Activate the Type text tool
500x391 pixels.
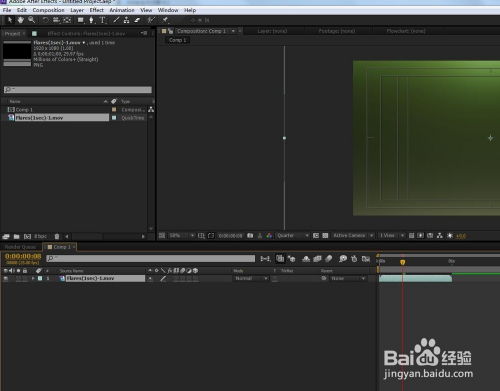point(103,20)
